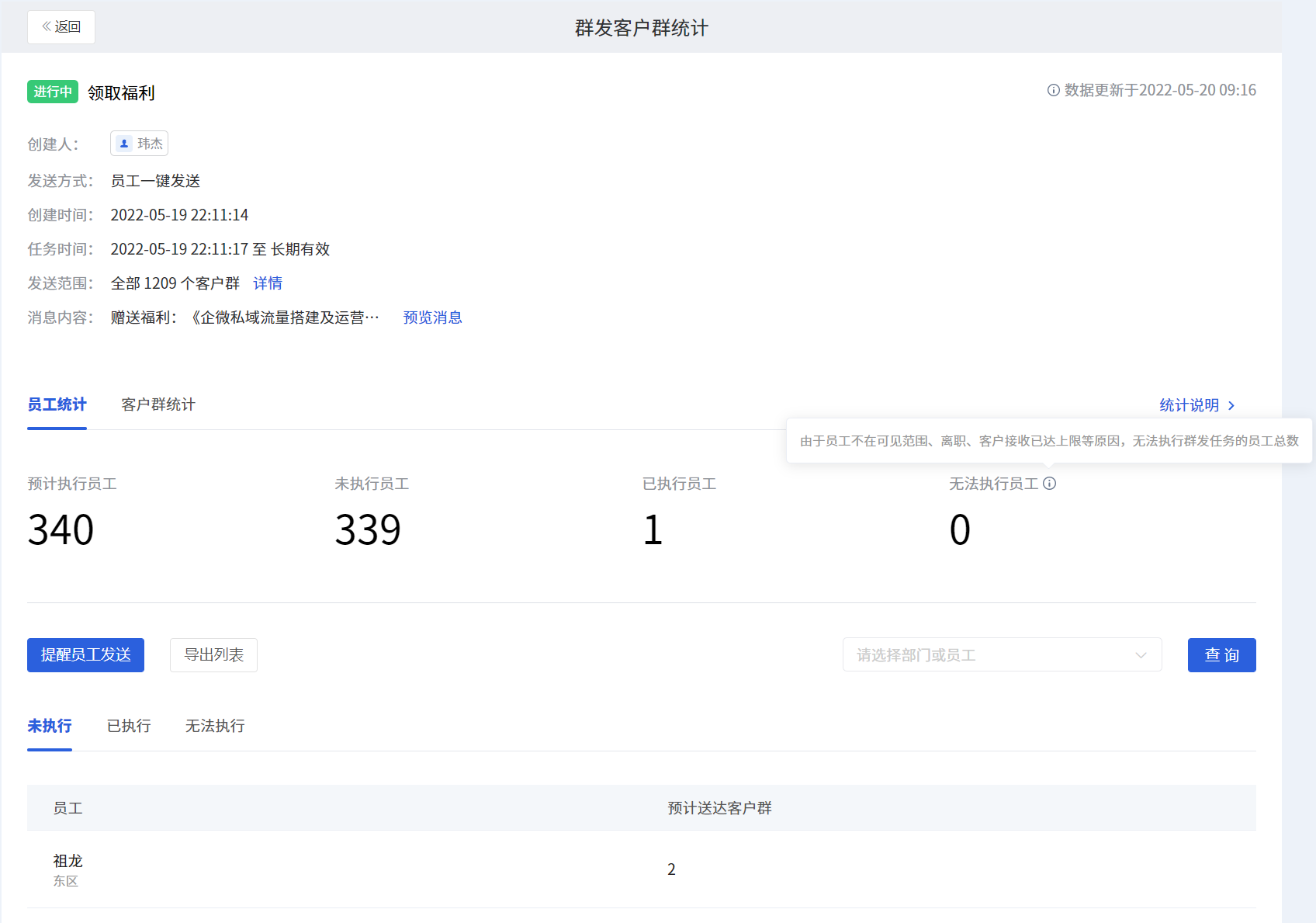Click the user avatar icon in creator tag
This screenshot has width=1316, height=923.
click(x=124, y=144)
